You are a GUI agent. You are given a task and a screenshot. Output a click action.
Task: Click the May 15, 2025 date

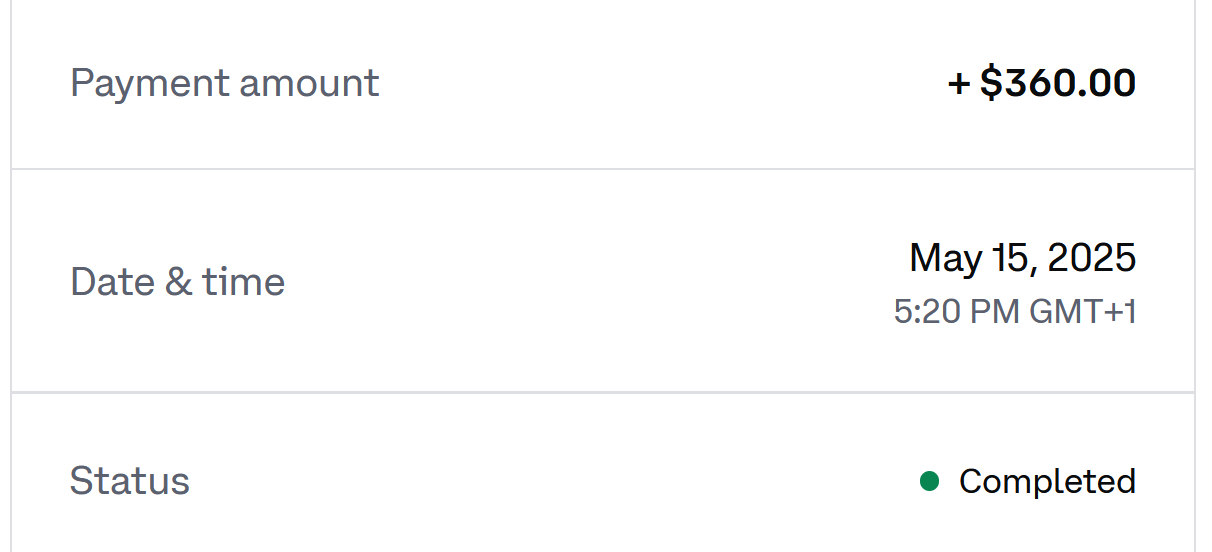pos(1022,258)
